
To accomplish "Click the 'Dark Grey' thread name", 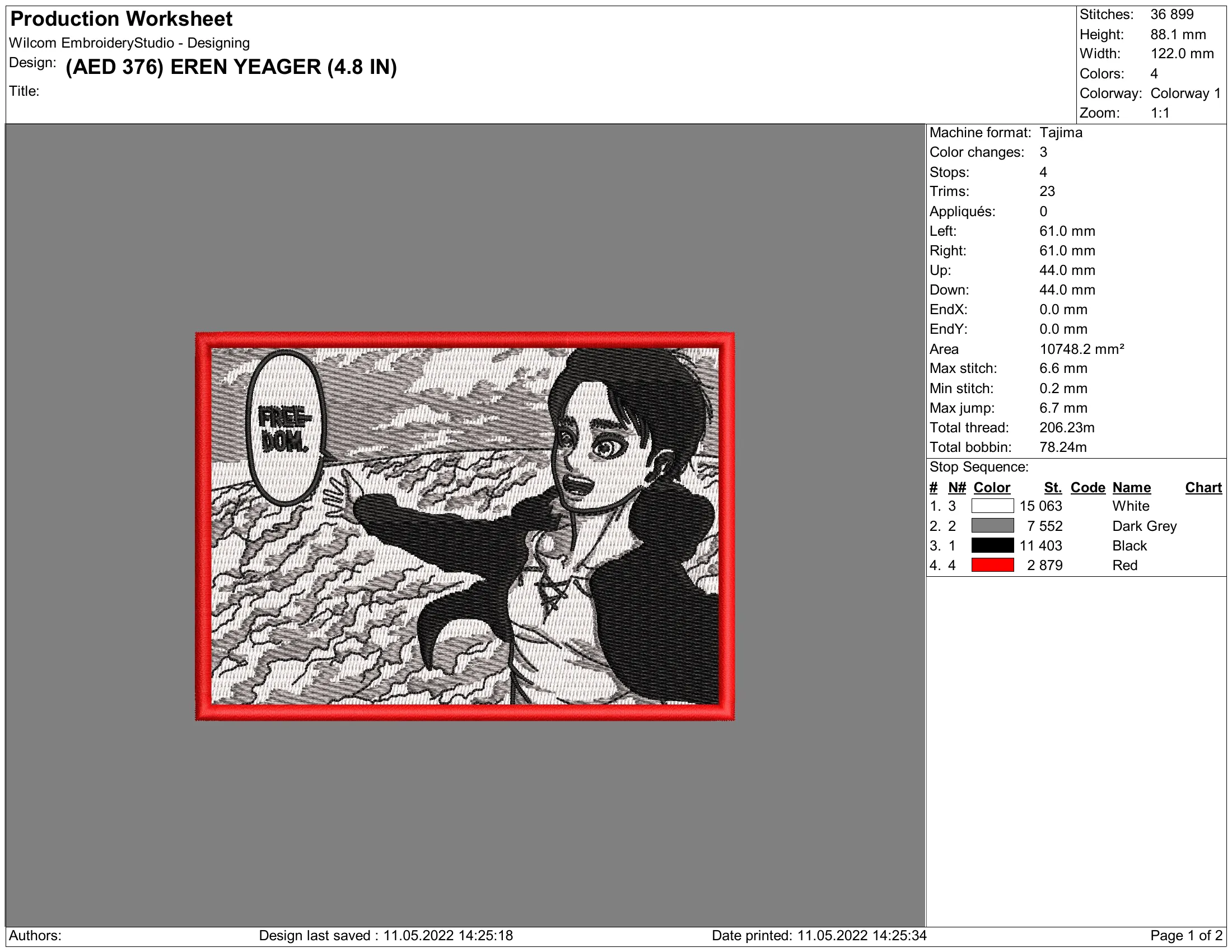I will pyautogui.click(x=1144, y=526).
